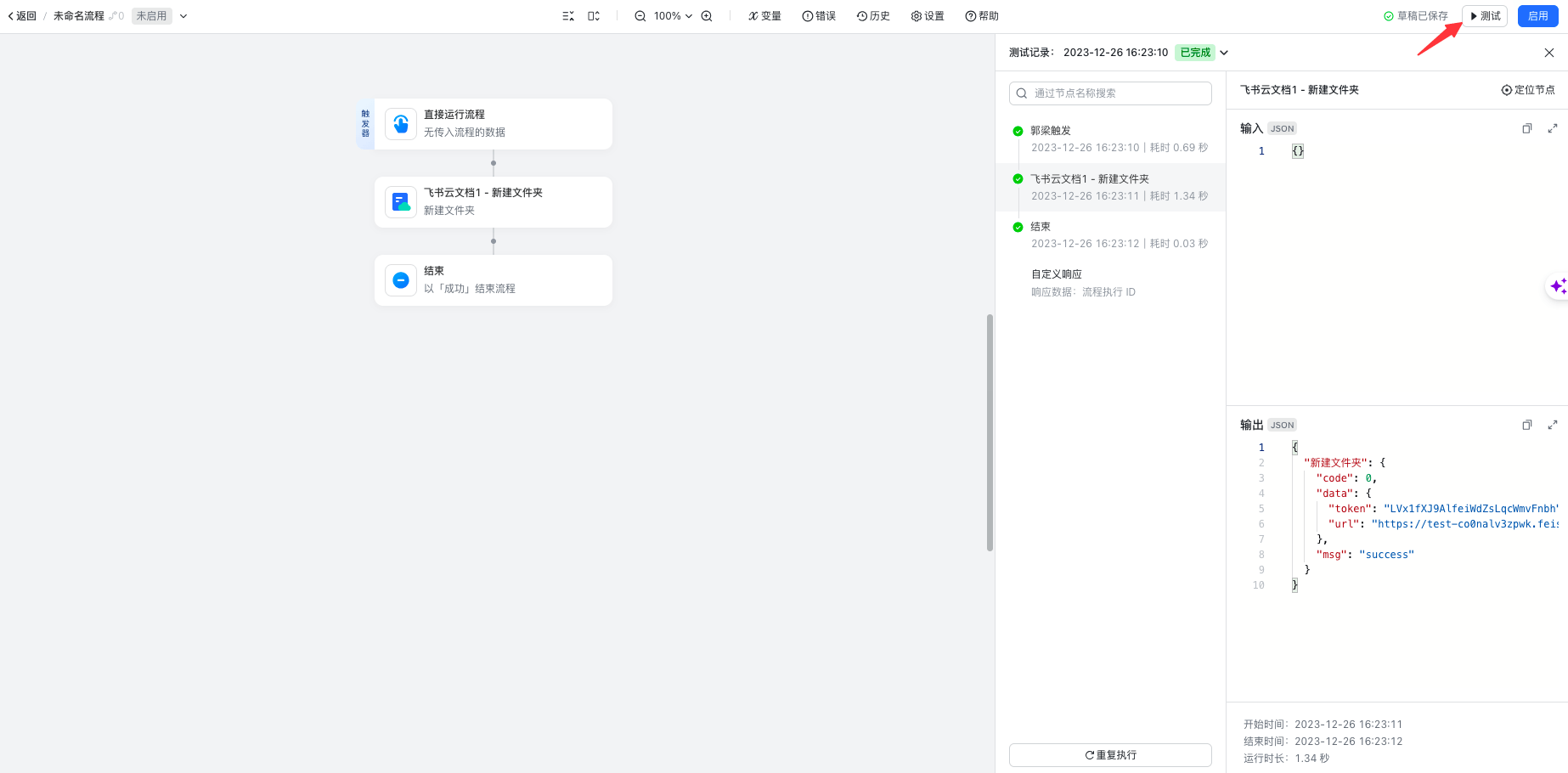Click the green check icon beside 郭梁触发
This screenshot has height=773, width=1568.
(x=1018, y=131)
